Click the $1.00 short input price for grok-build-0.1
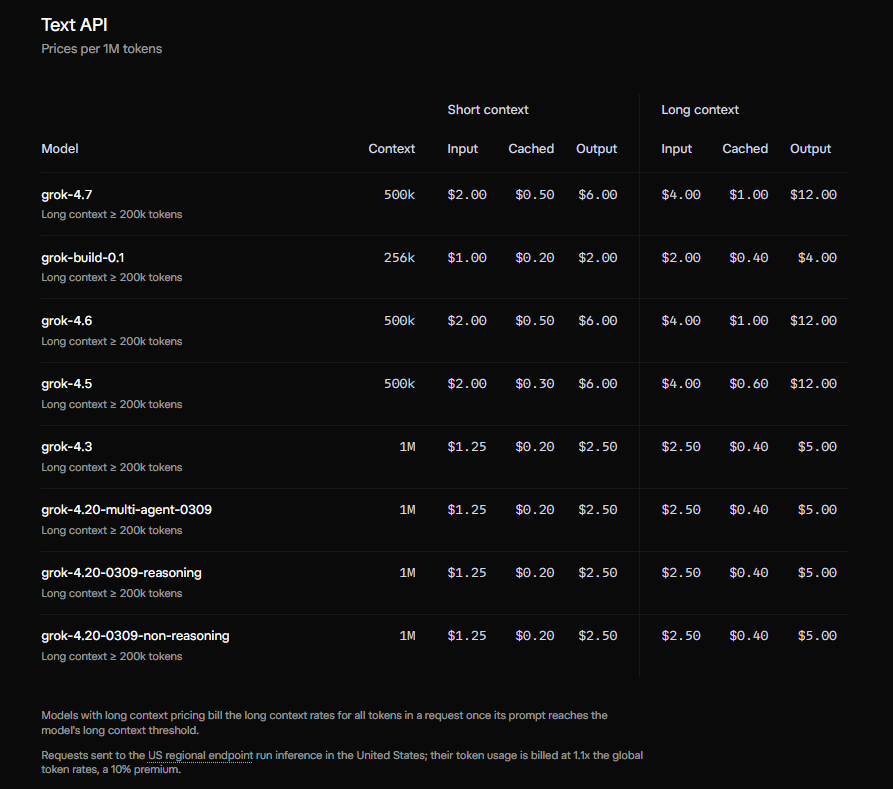 [467, 257]
